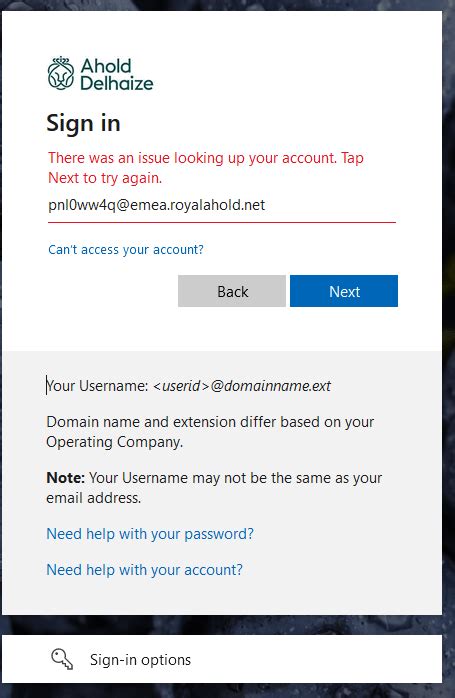The width and height of the screenshot is (455, 698).
Task: Continue with the blue Next button
Action: point(344,291)
